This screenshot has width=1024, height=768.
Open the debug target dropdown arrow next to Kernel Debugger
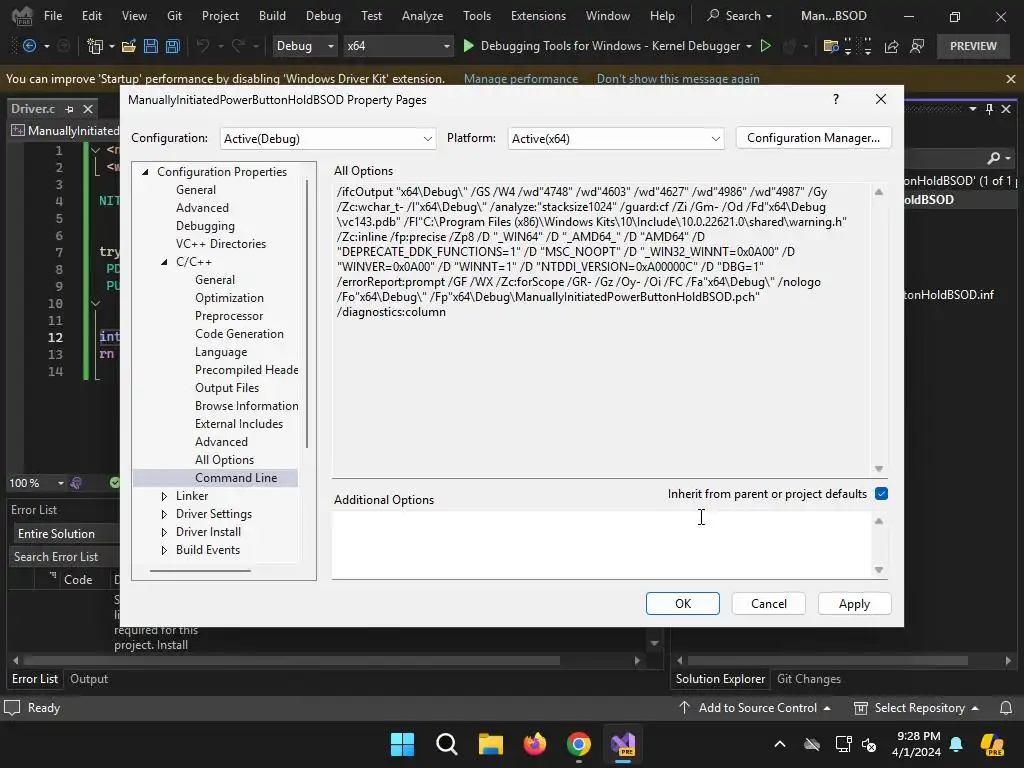pos(748,46)
